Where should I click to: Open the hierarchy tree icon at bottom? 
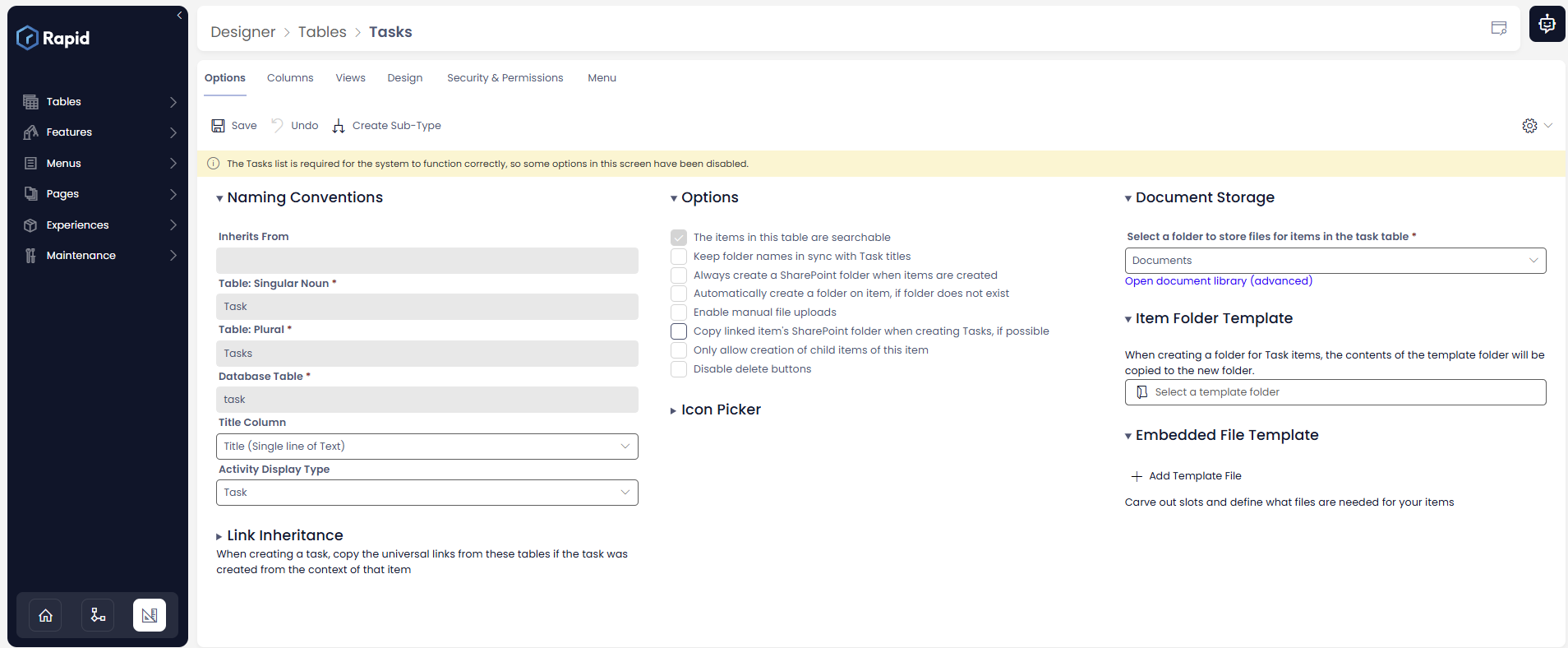click(98, 615)
